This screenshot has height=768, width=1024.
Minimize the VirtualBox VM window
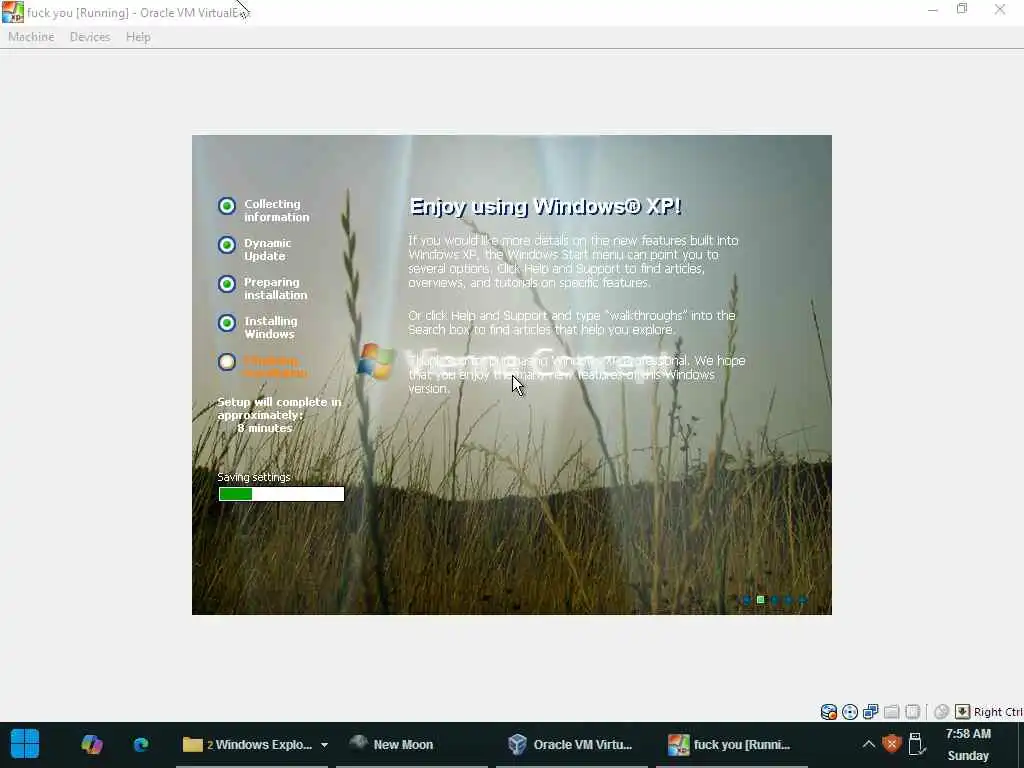pyautogui.click(x=933, y=10)
